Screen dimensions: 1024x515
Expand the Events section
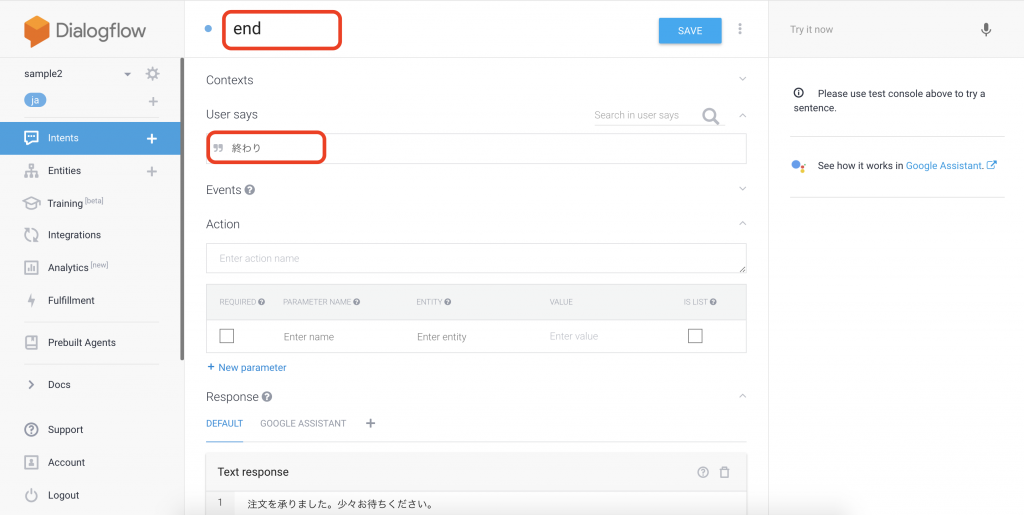pyautogui.click(x=742, y=189)
